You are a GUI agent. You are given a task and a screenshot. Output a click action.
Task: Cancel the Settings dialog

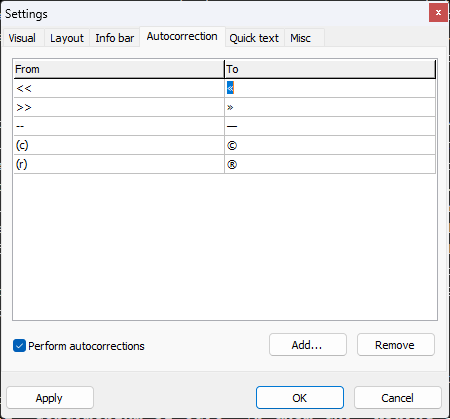(x=398, y=398)
